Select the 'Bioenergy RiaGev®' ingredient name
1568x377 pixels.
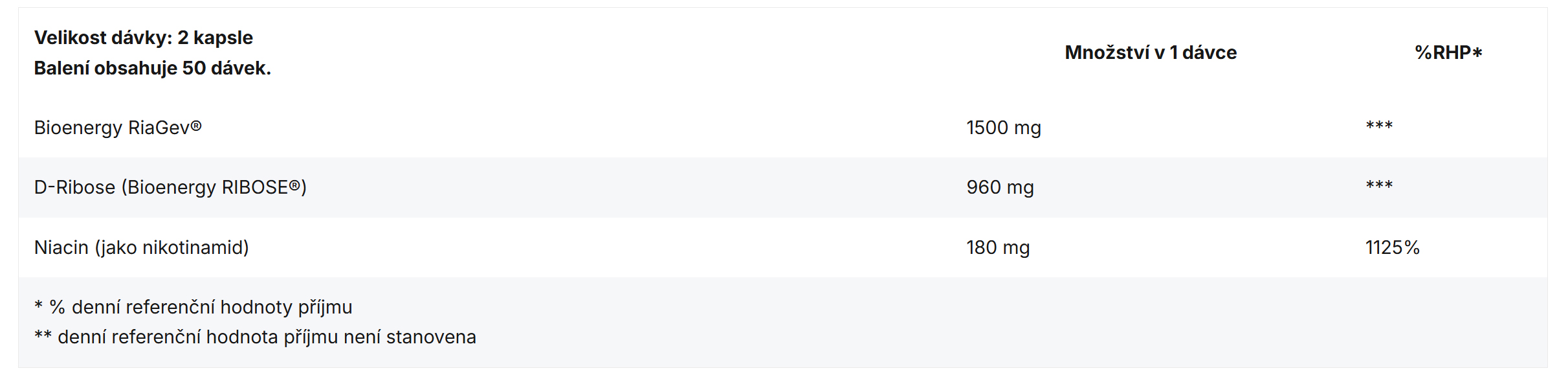coord(118,128)
